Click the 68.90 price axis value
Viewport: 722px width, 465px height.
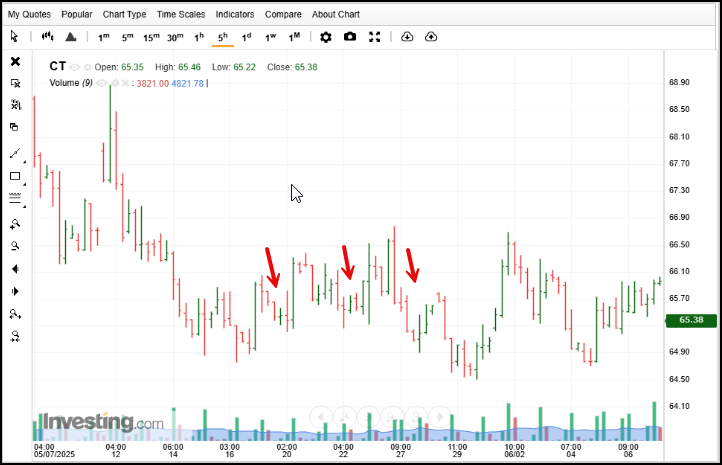(x=679, y=82)
